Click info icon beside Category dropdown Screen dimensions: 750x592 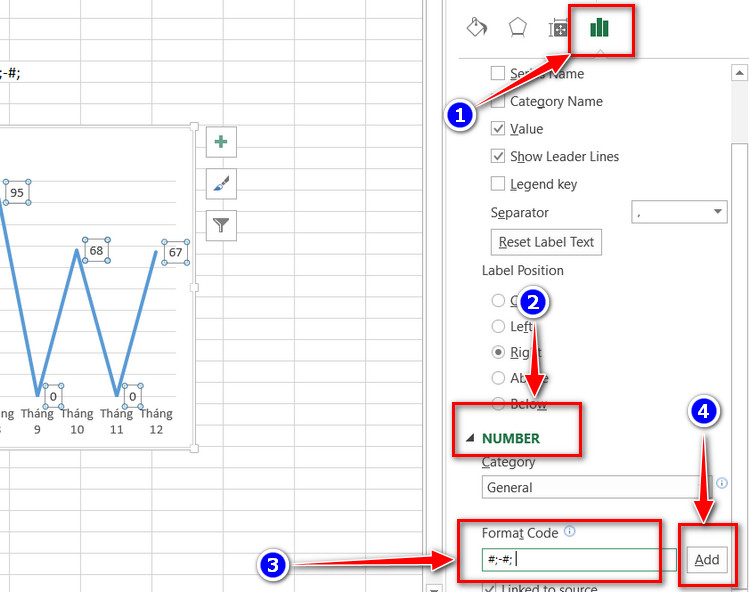(x=722, y=483)
